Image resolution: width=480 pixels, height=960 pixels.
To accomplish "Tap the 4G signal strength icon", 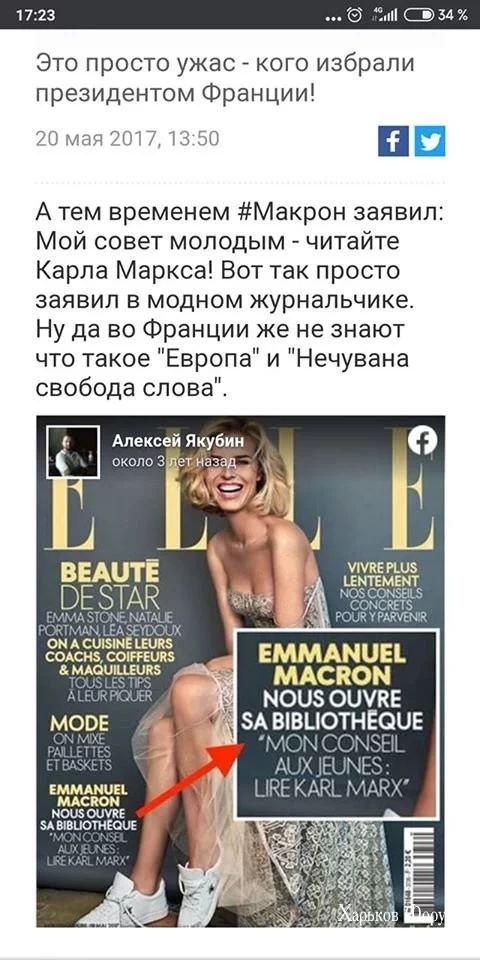I will pos(384,16).
